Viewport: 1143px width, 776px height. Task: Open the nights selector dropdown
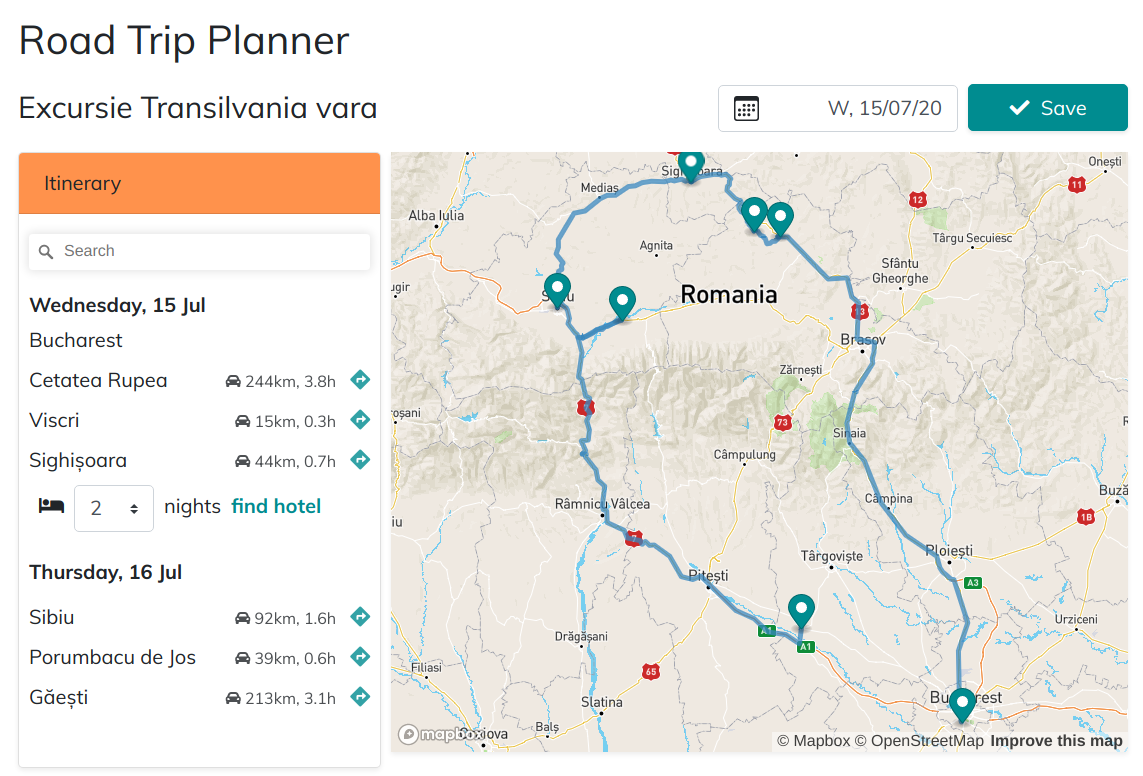(x=113, y=507)
